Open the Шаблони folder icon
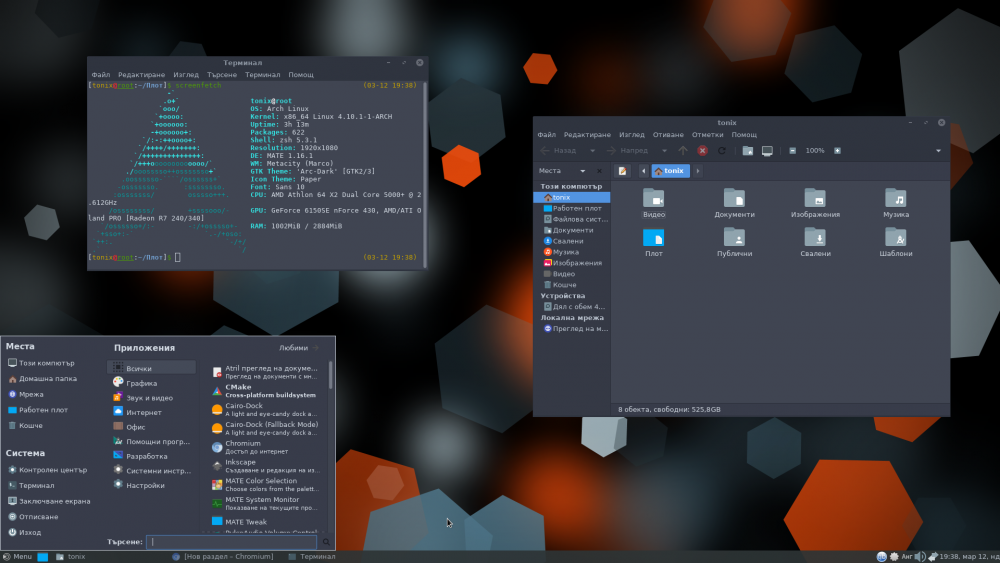The image size is (1000, 563). (896, 238)
